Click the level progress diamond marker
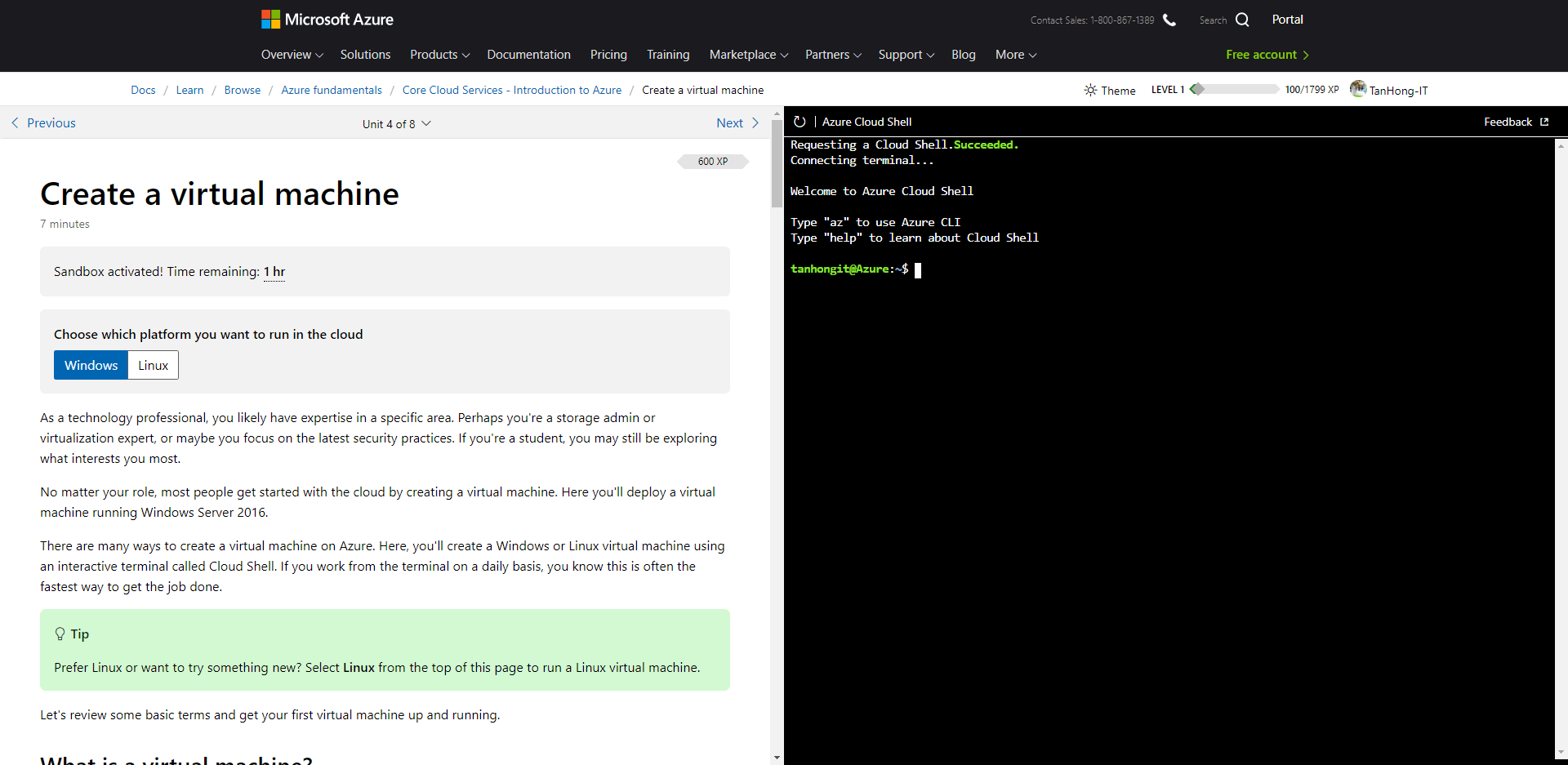This screenshot has height=765, width=1568. [1197, 89]
